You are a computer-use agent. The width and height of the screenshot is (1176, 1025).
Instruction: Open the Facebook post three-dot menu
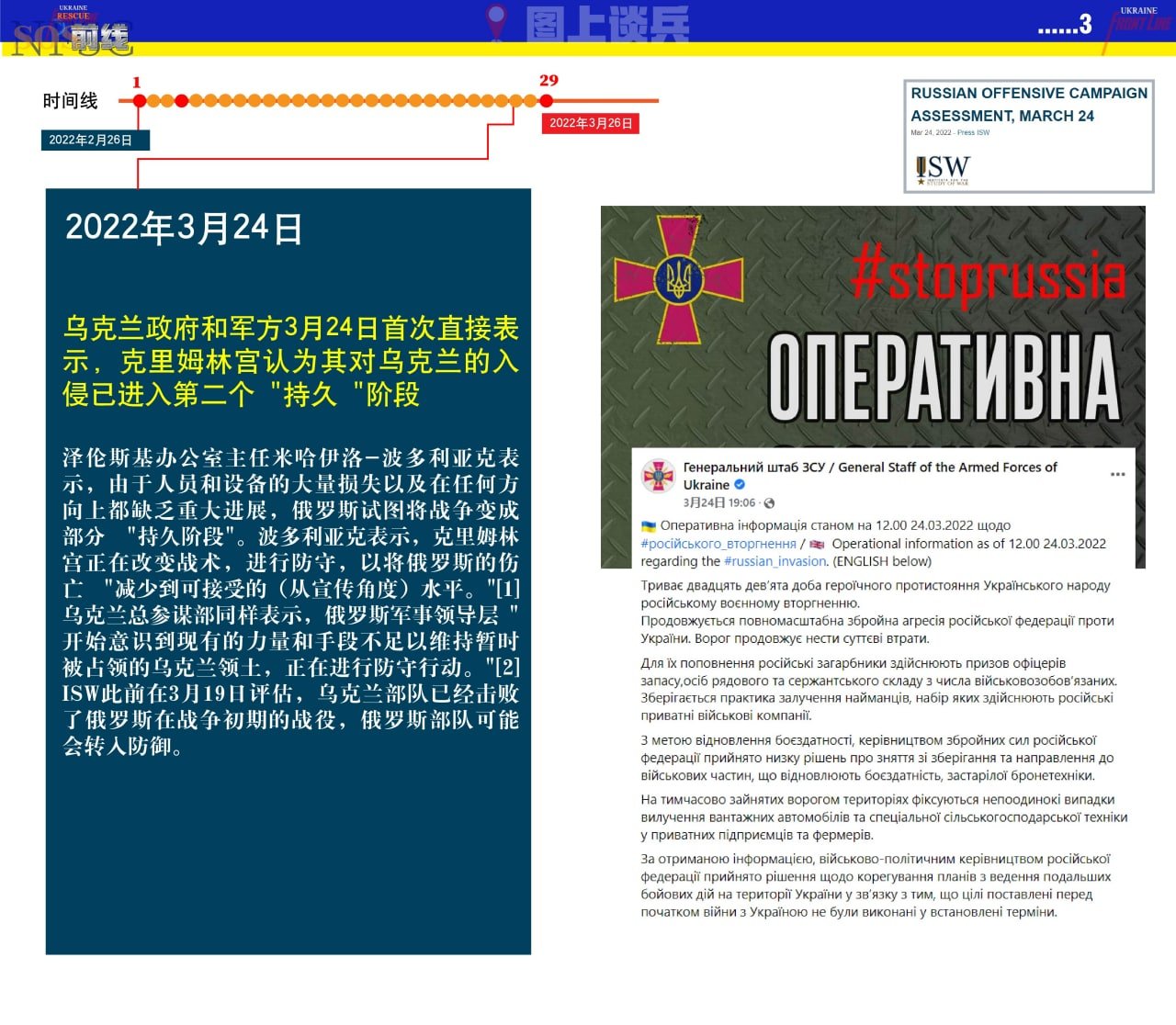[x=1117, y=474]
